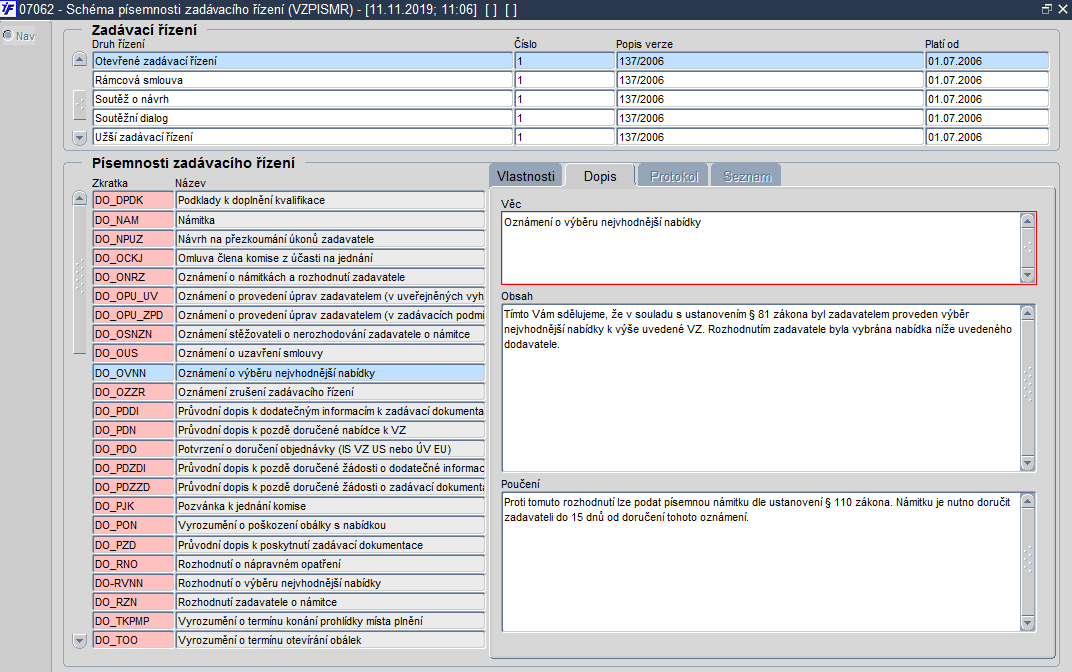Select Potvrzení o doručení objednávky row
Image resolution: width=1072 pixels, height=672 pixels.
(x=330, y=449)
